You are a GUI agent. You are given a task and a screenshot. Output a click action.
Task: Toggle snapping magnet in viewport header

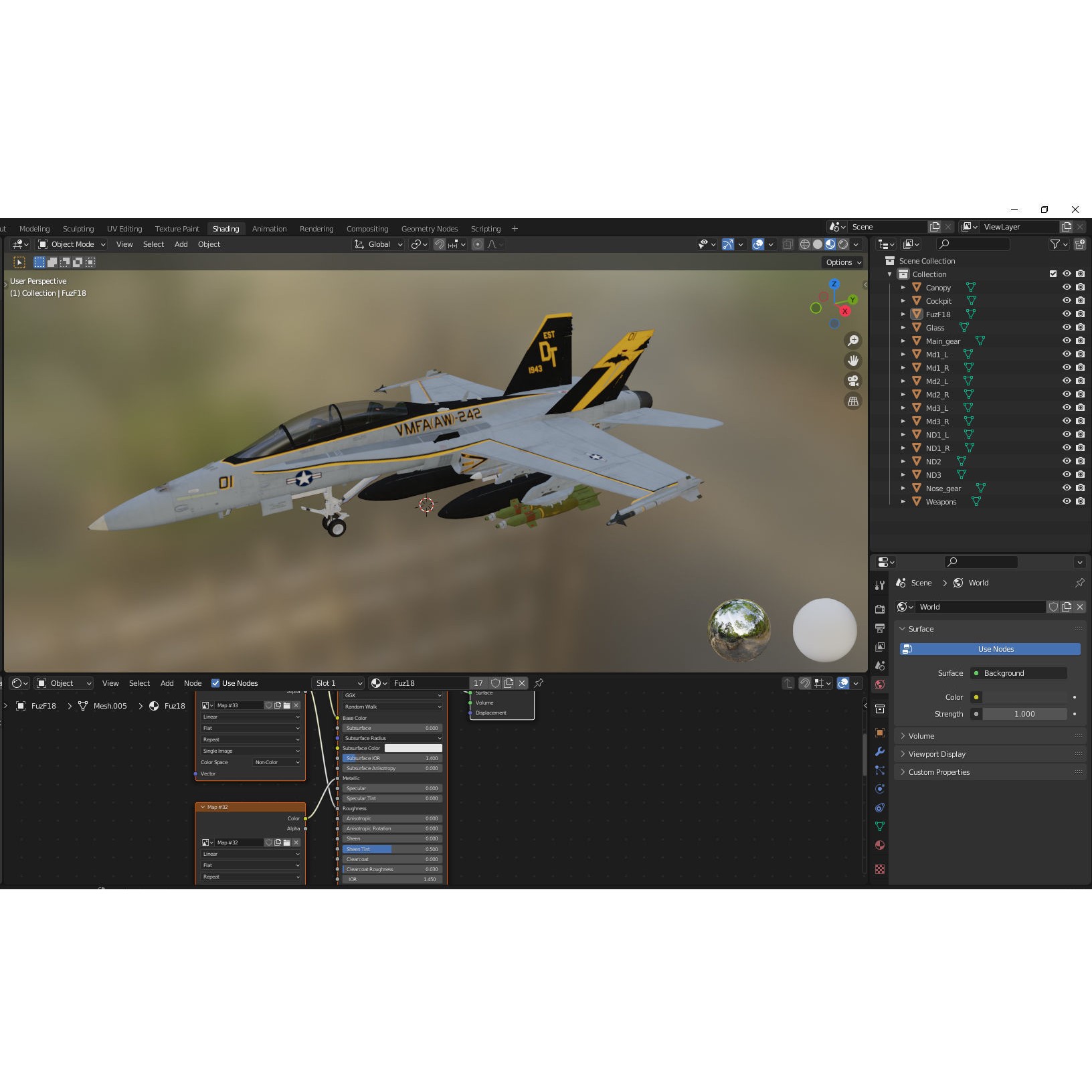click(x=440, y=244)
